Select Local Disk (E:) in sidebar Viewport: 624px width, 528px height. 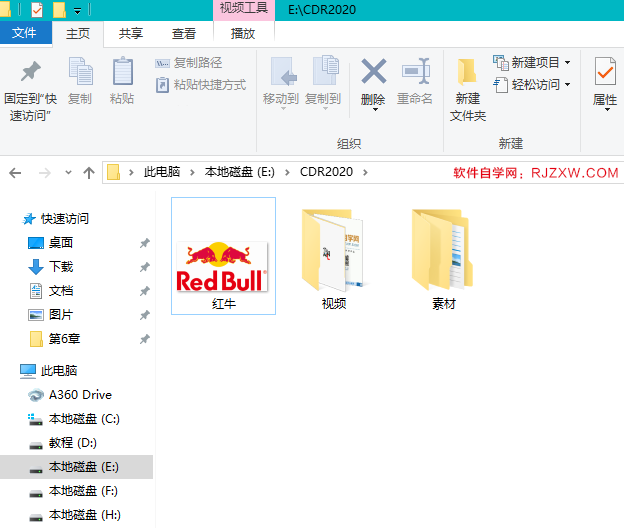point(76,467)
